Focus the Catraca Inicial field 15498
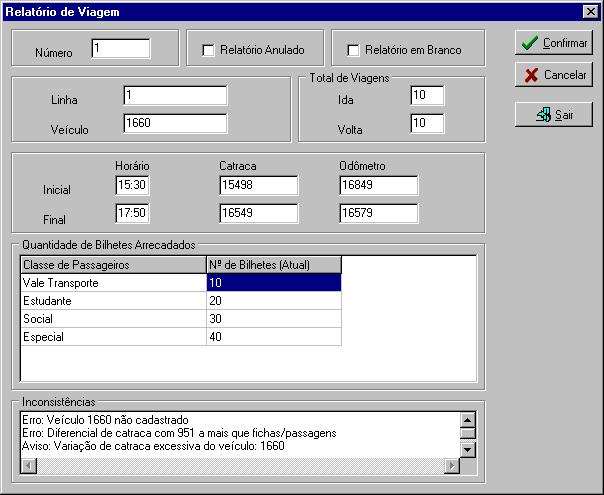This screenshot has height=495, width=604. click(259, 185)
